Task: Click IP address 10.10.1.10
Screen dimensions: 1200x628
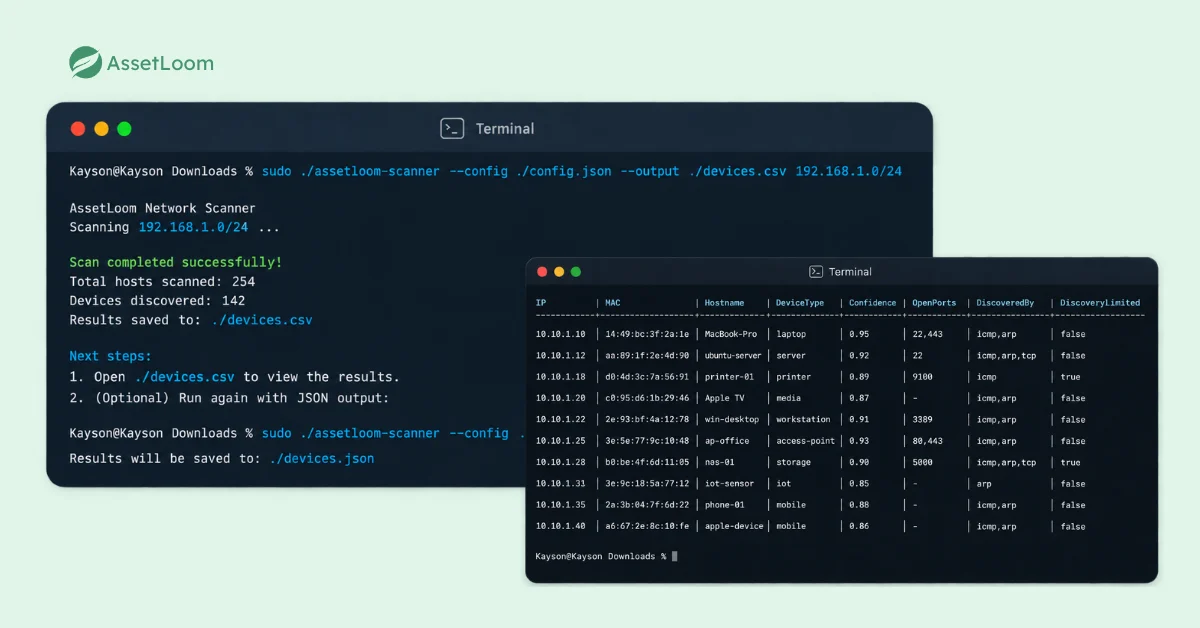Action: pyautogui.click(x=561, y=334)
